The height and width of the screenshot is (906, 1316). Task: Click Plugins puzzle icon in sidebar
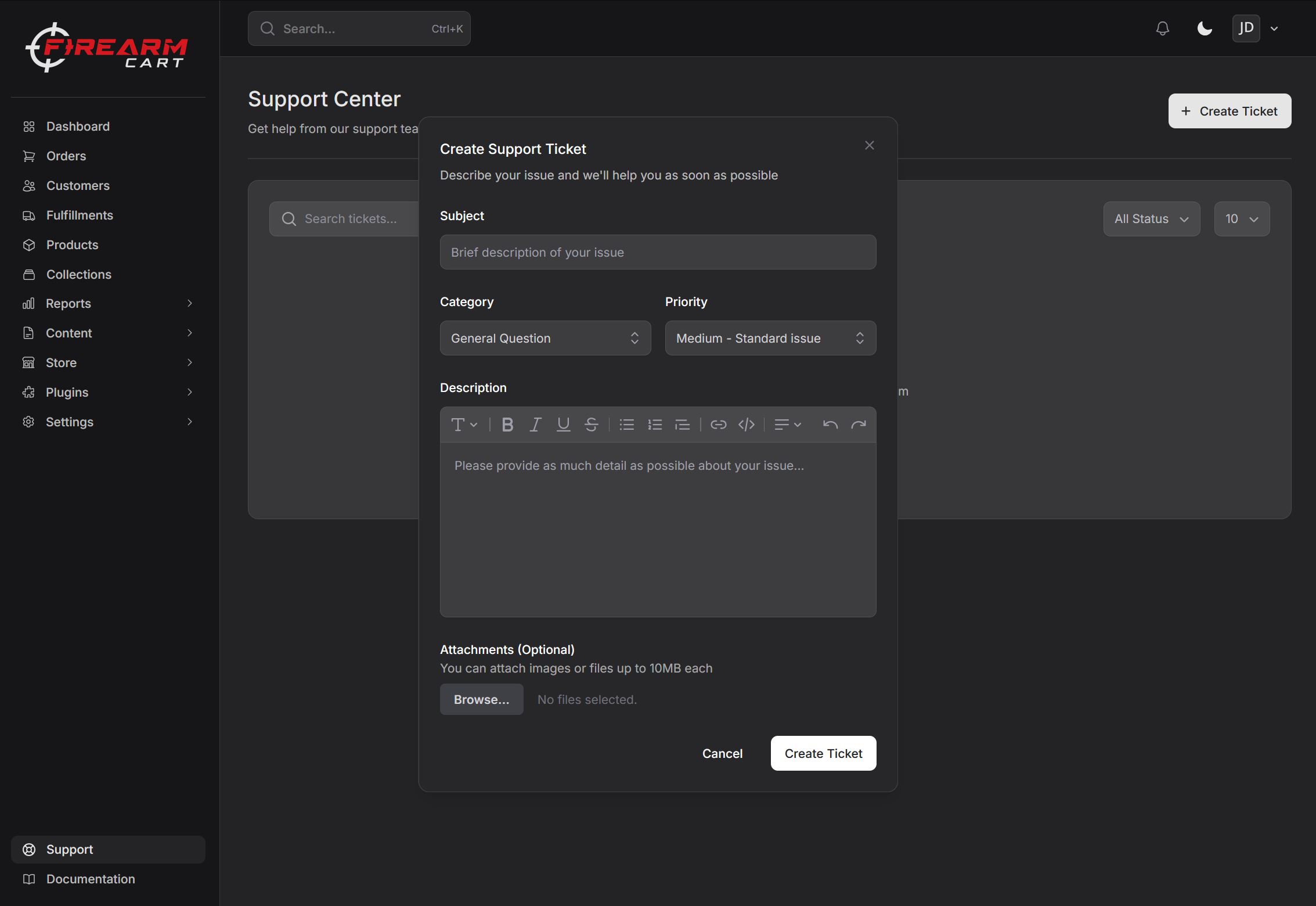[x=28, y=392]
